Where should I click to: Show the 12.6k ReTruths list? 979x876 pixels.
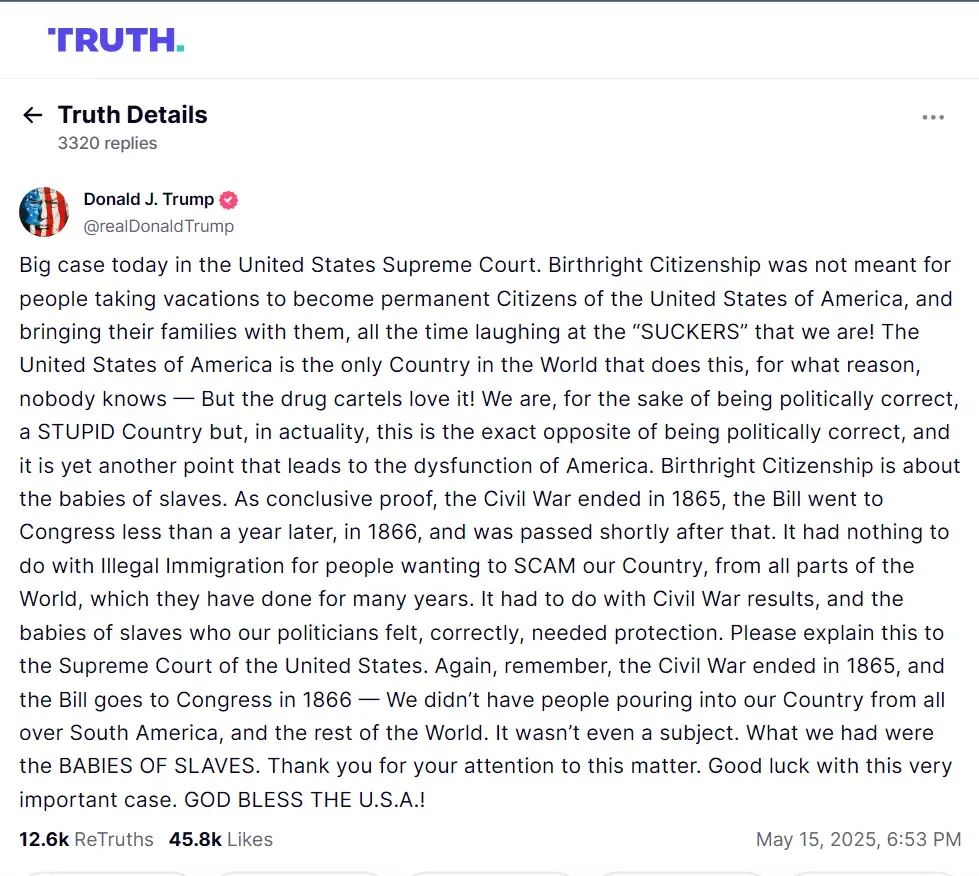[x=86, y=839]
